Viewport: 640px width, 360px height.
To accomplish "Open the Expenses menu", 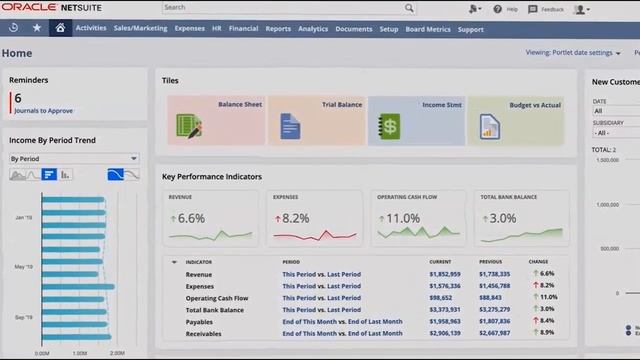I will coord(189,29).
